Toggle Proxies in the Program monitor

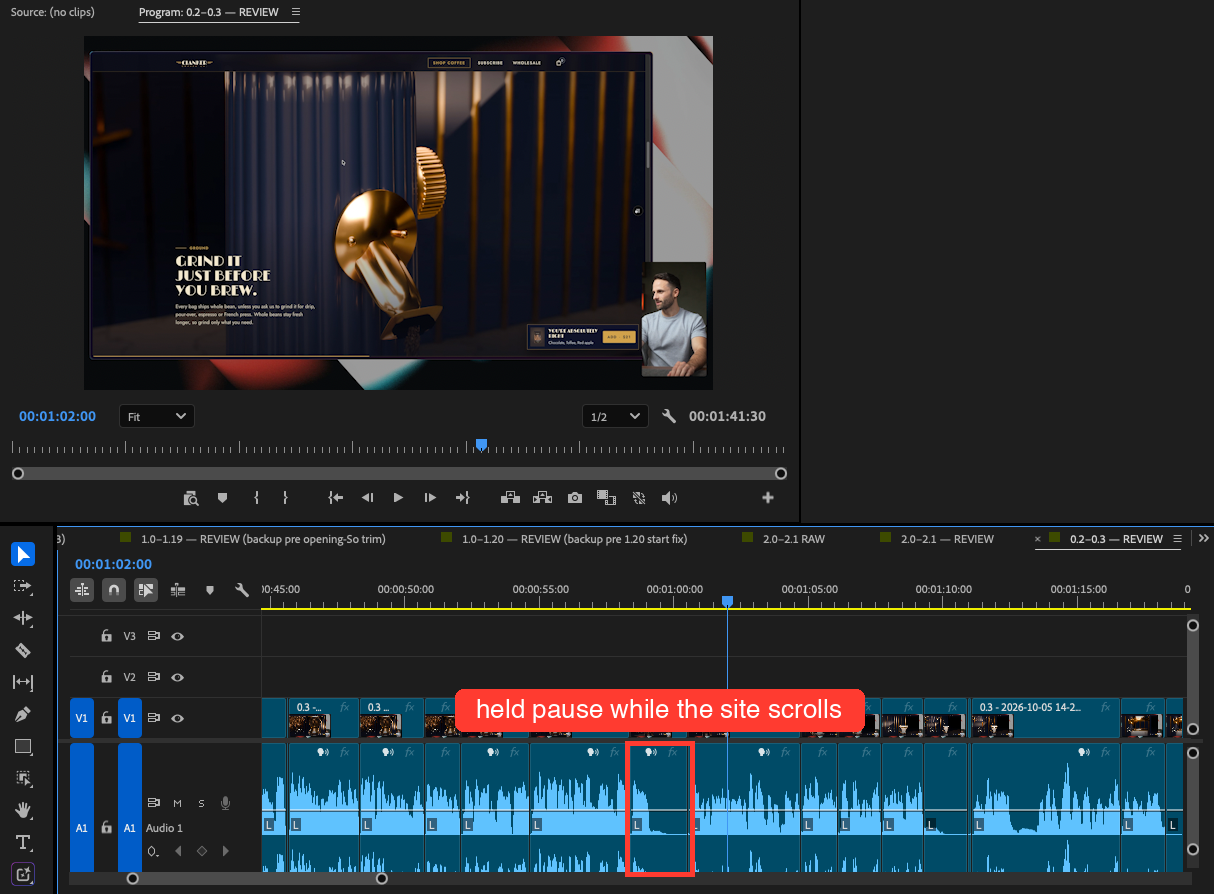coord(638,497)
